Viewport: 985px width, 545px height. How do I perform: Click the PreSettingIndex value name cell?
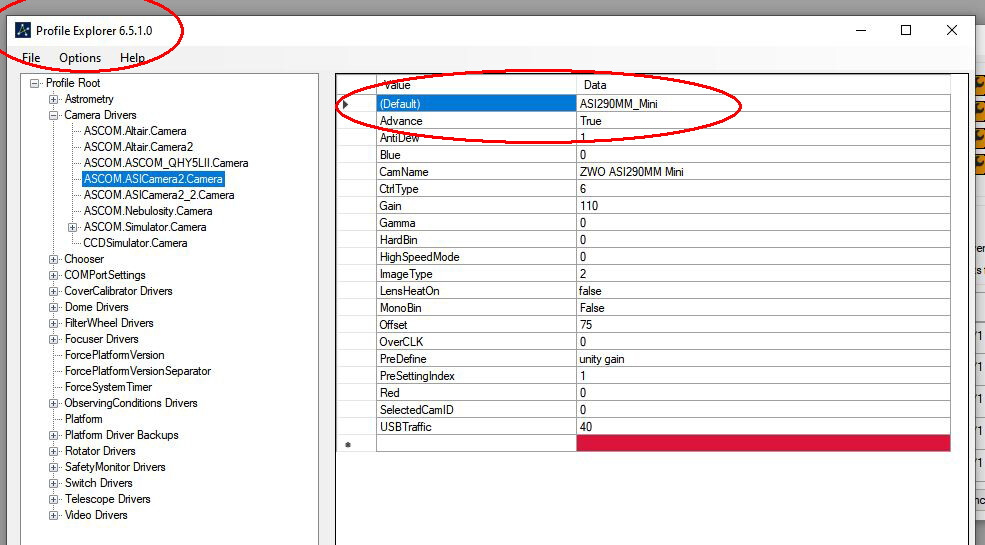coord(476,375)
